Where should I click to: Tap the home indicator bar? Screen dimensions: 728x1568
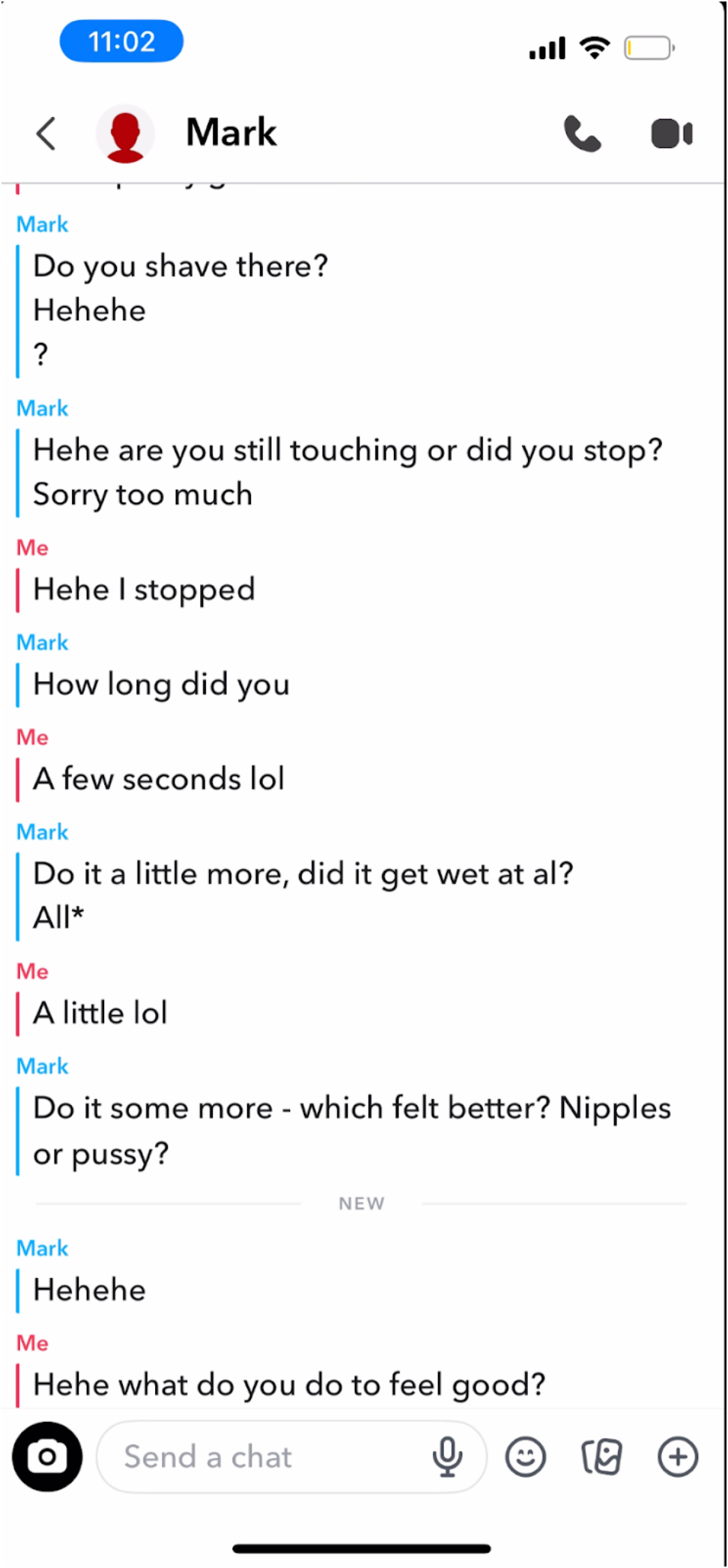pos(362,1548)
